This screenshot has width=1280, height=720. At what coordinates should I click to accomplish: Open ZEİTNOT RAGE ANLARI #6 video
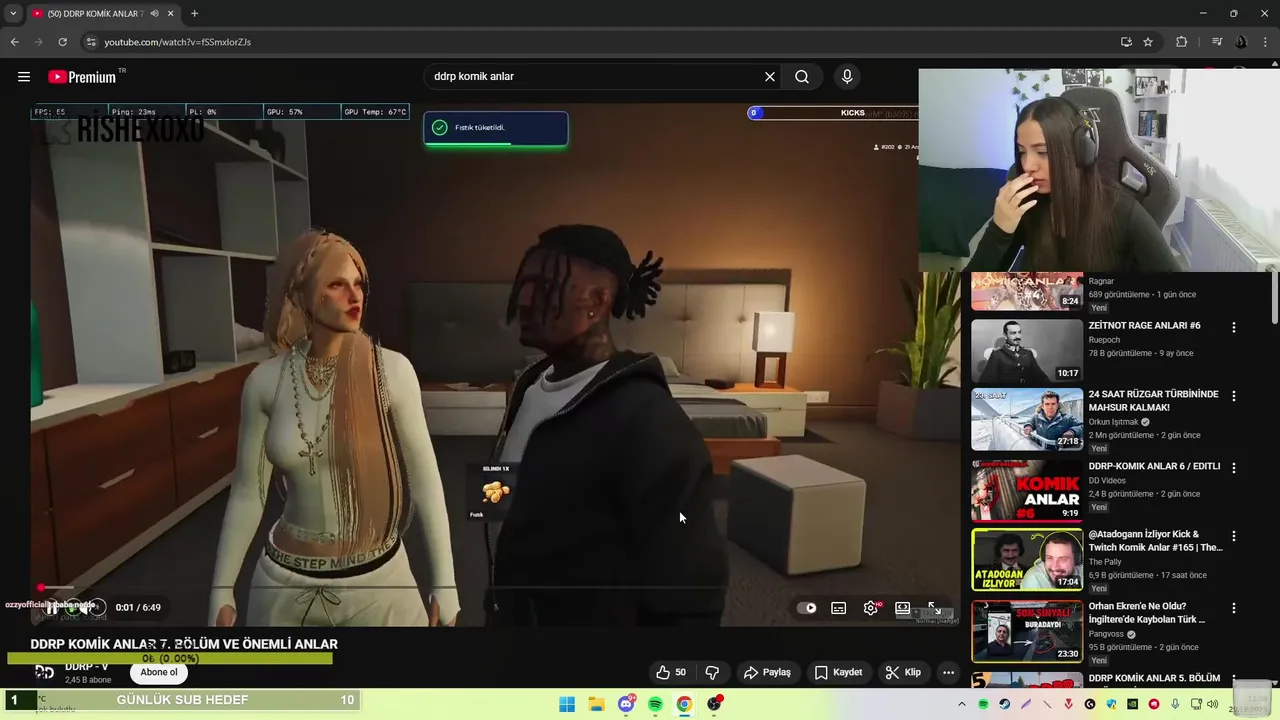1144,326
